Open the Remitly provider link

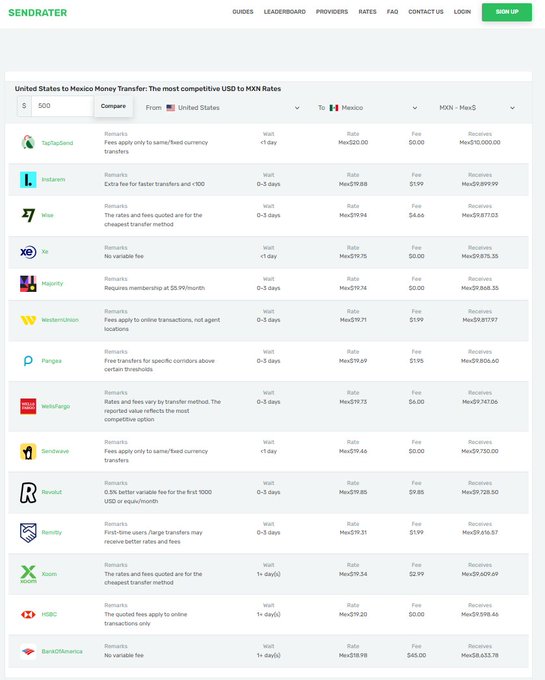[x=52, y=533]
